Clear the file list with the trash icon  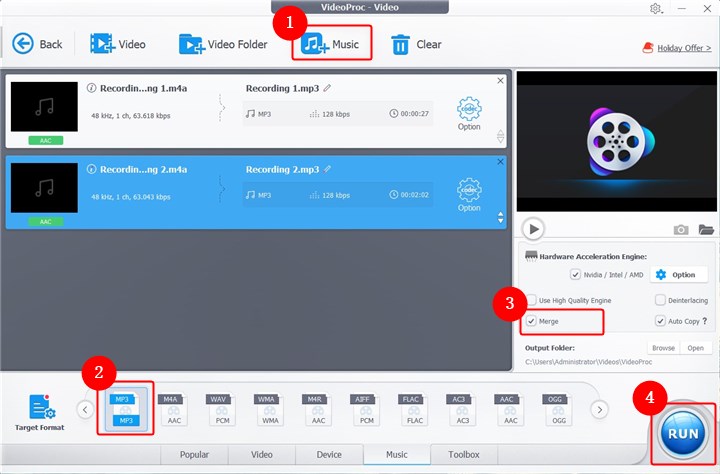416,44
